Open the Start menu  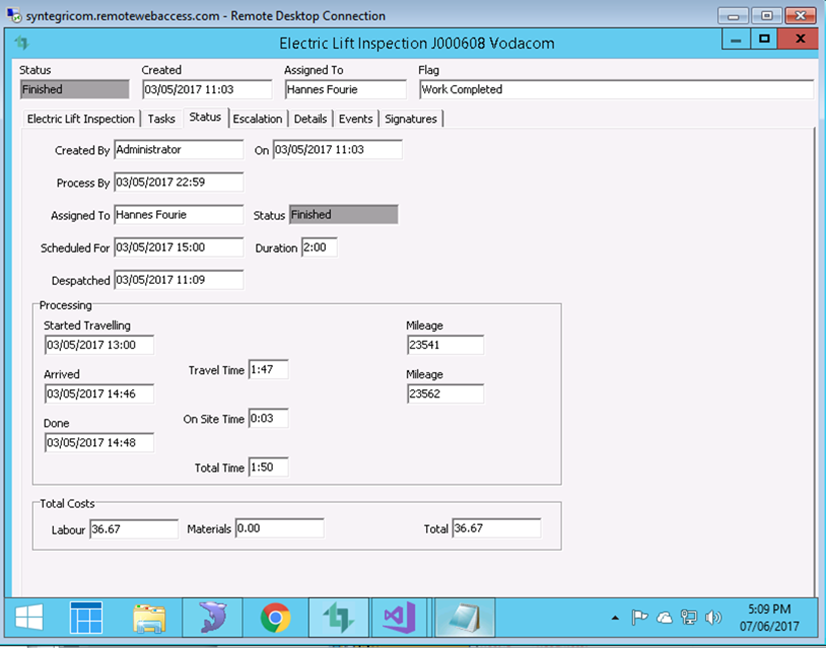27,617
